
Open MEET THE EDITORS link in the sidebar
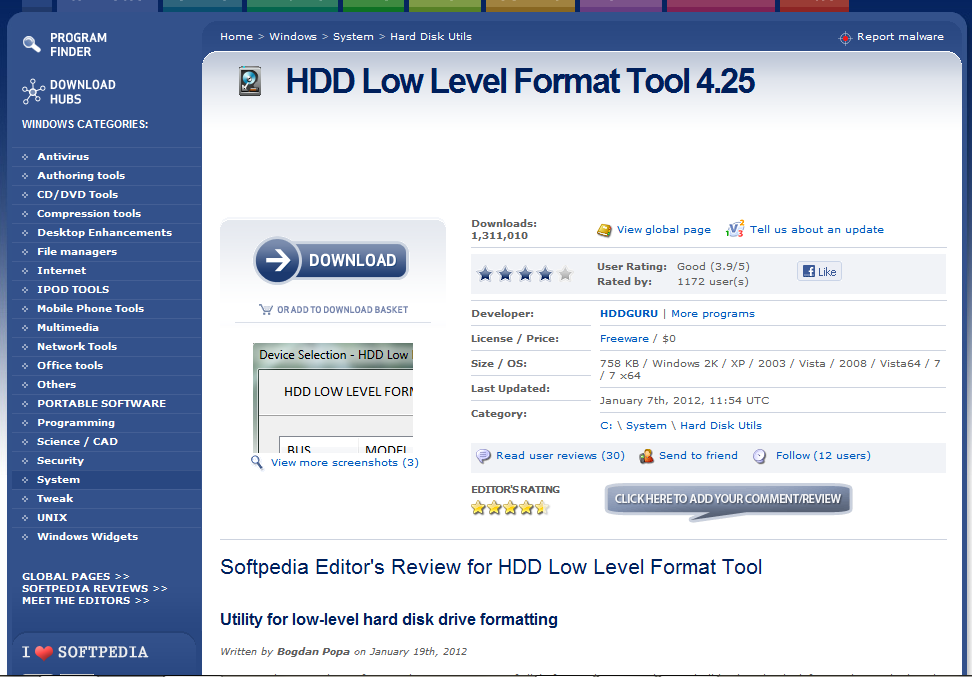pyautogui.click(x=86, y=601)
